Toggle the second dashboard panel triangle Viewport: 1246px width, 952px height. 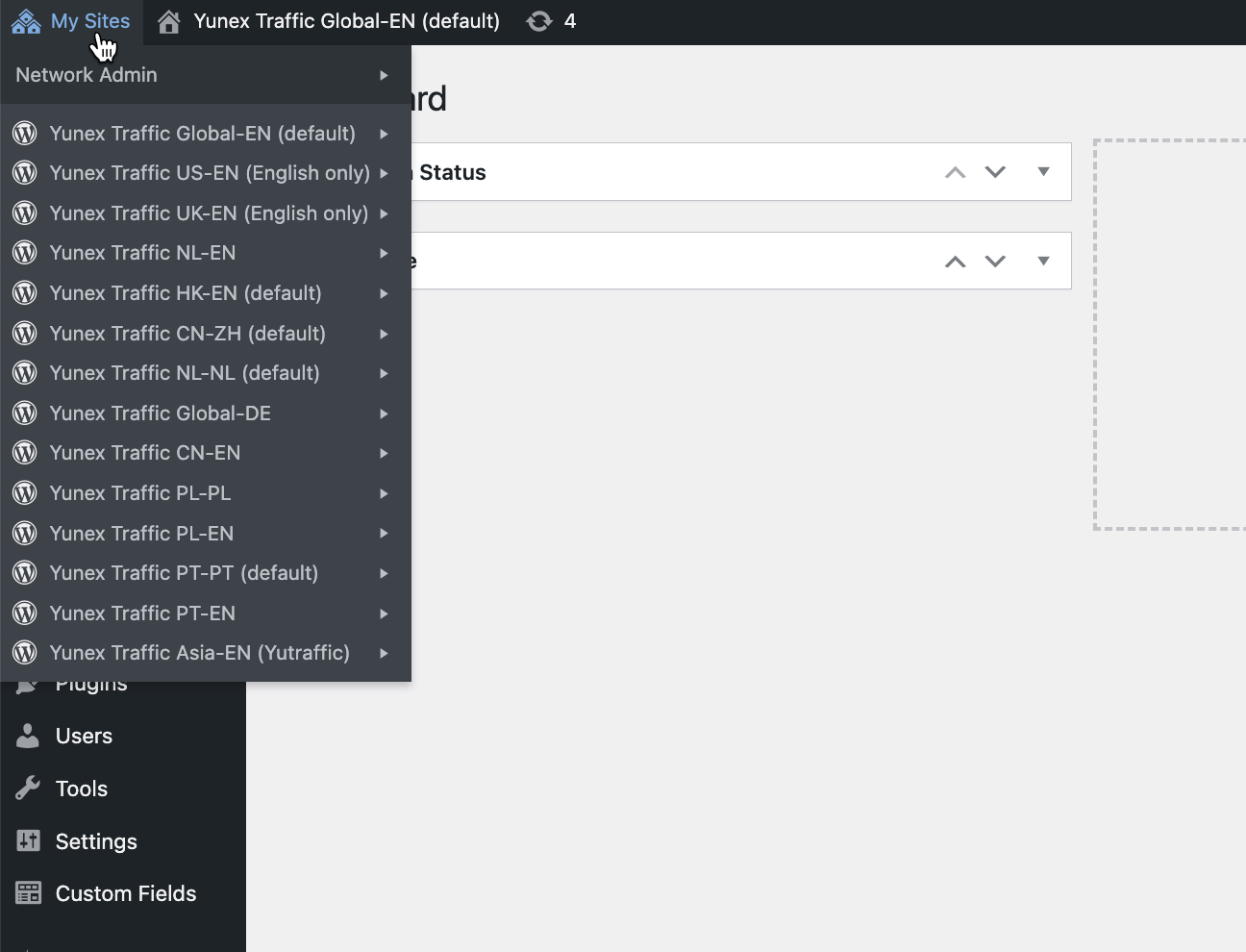(1043, 261)
